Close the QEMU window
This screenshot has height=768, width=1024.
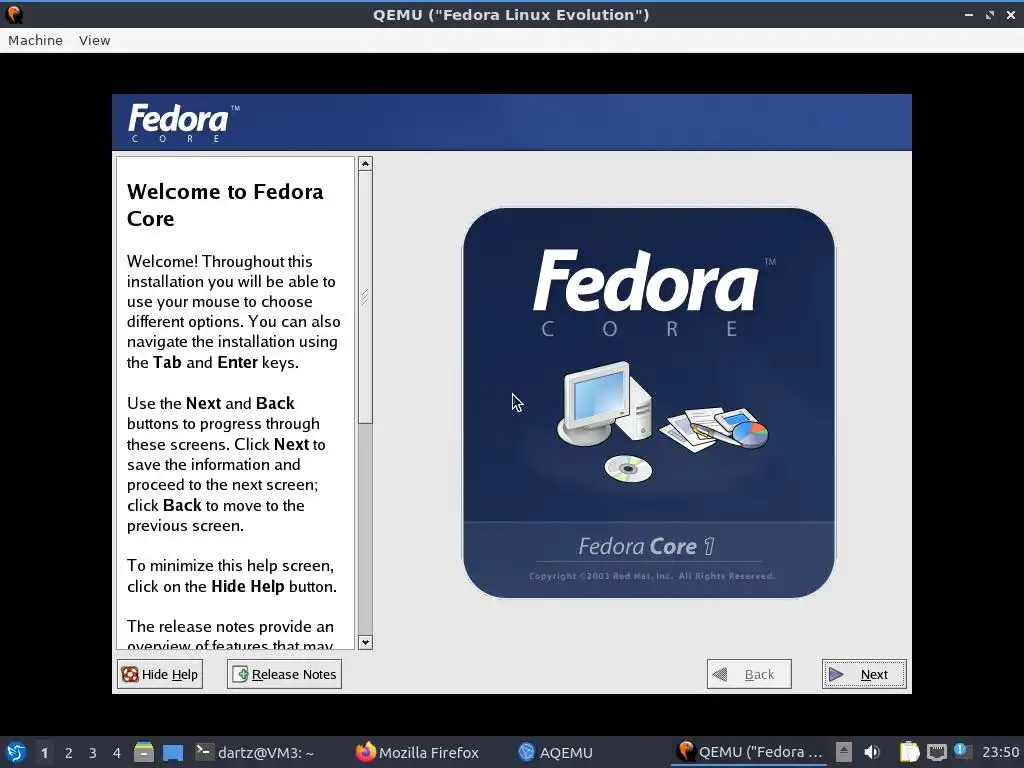click(x=1010, y=14)
